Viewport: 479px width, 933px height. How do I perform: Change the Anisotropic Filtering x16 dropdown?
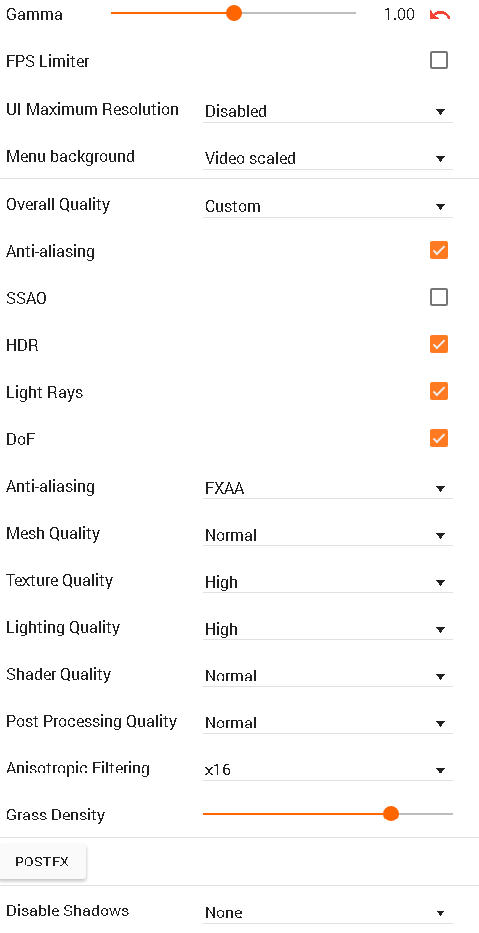pos(328,770)
